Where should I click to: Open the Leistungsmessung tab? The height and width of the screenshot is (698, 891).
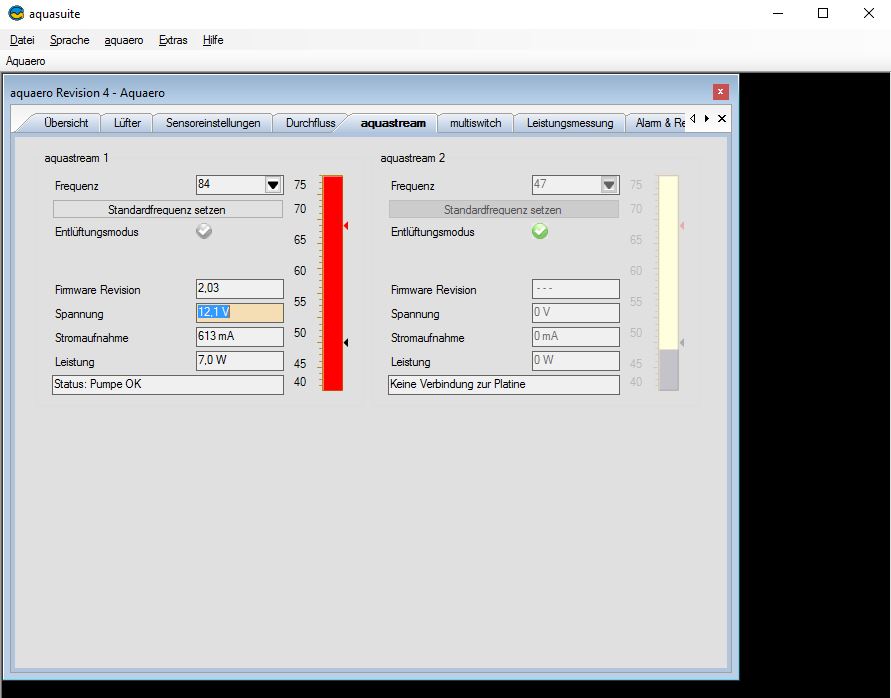click(x=570, y=123)
